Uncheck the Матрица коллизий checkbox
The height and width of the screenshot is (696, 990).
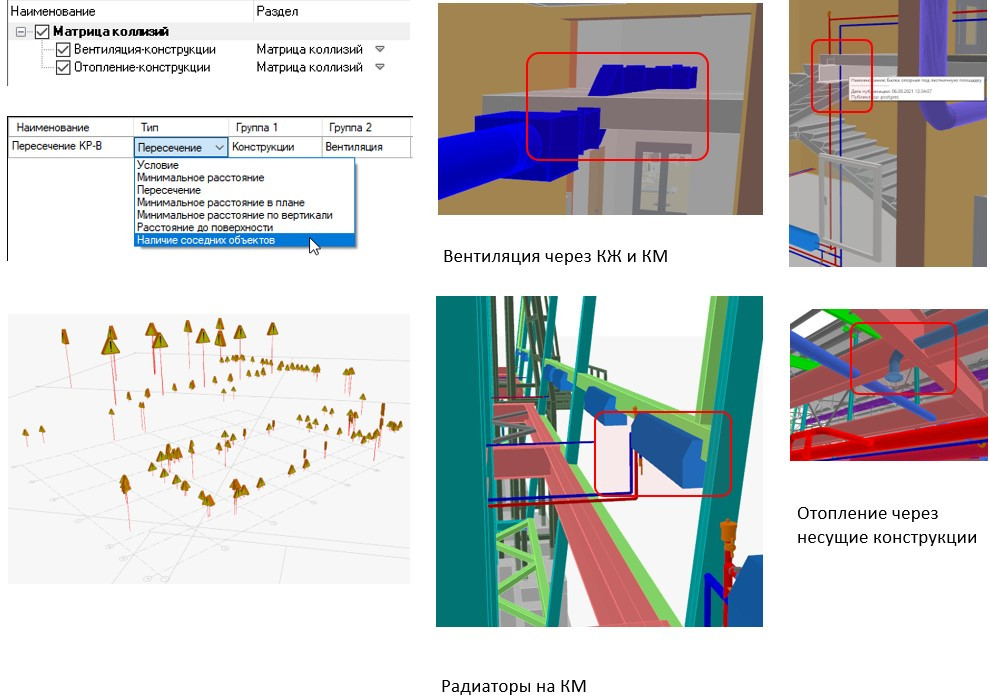[42, 32]
